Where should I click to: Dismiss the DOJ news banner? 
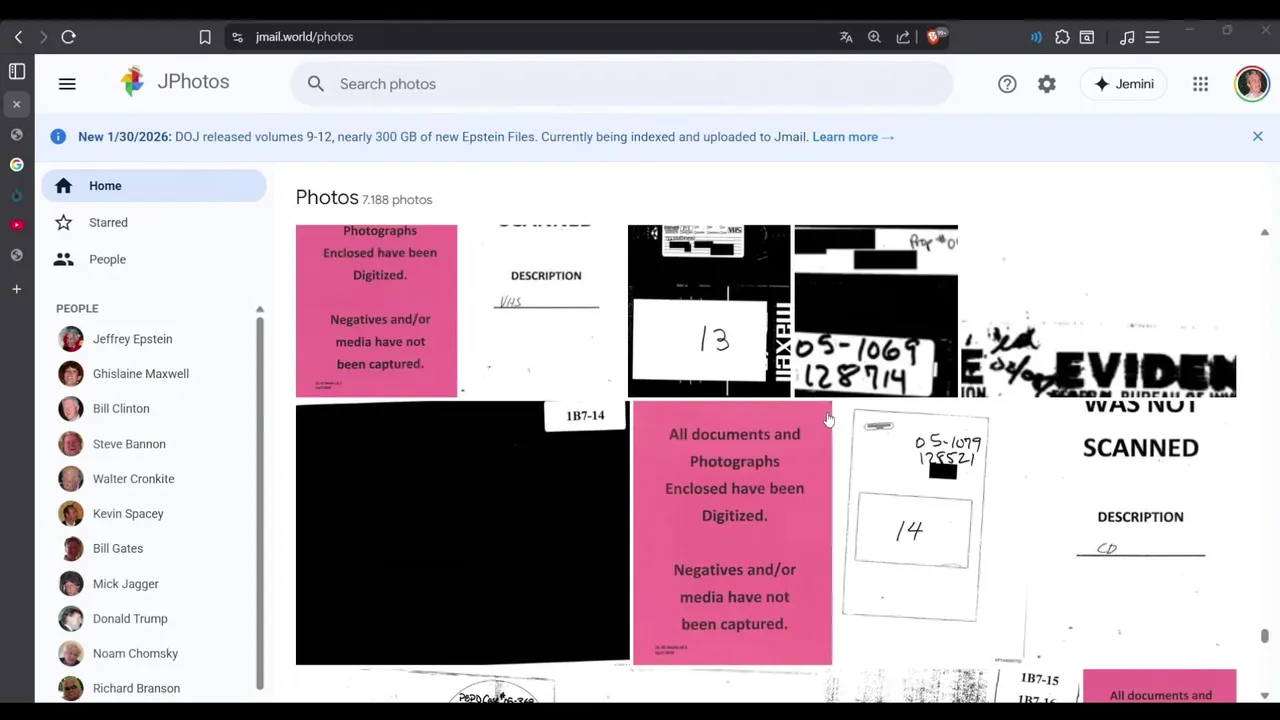1258,136
